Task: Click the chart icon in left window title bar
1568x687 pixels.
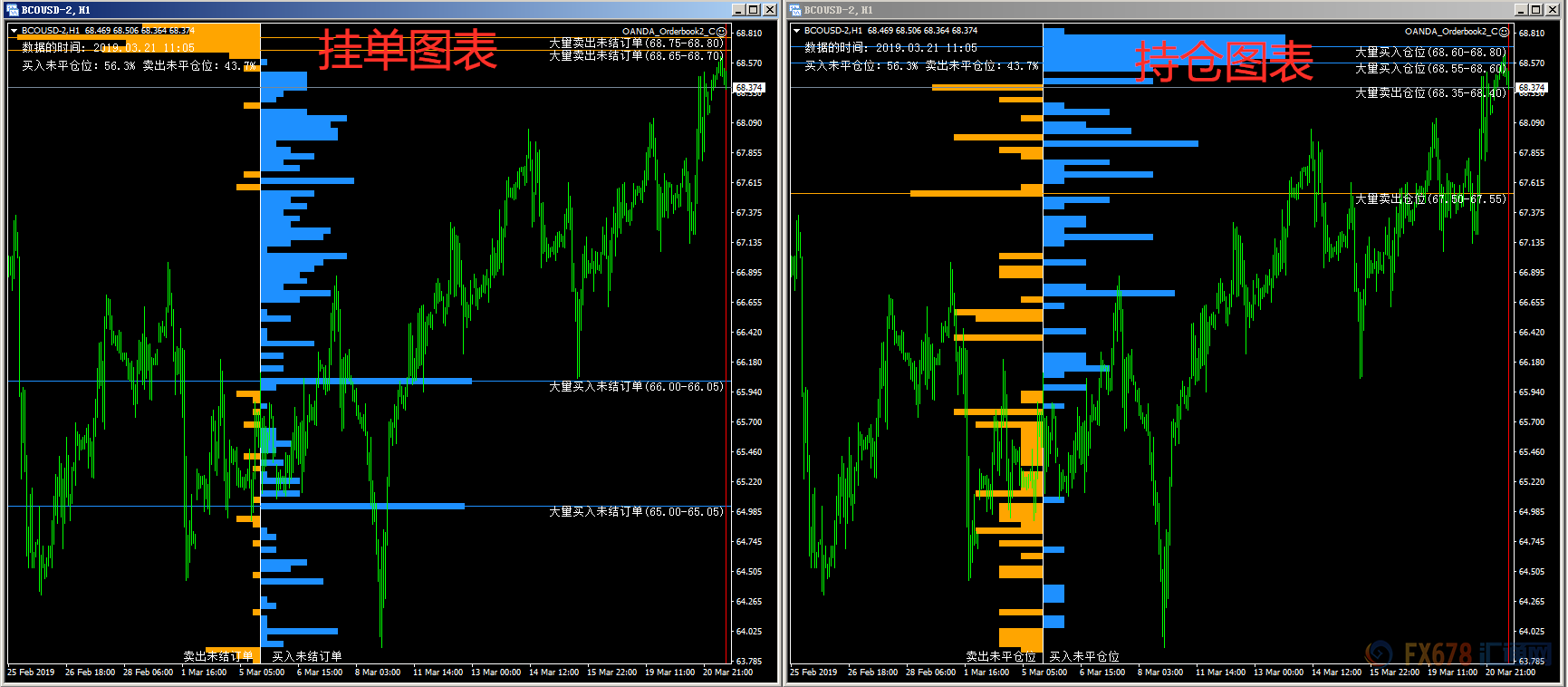Action: (x=13, y=10)
